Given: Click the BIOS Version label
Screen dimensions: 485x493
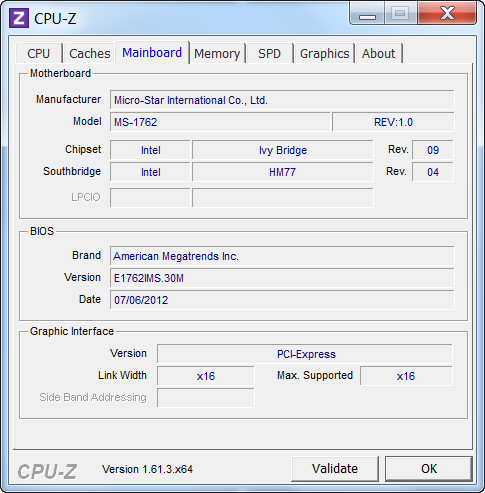Looking at the screenshot, I should point(82,277).
